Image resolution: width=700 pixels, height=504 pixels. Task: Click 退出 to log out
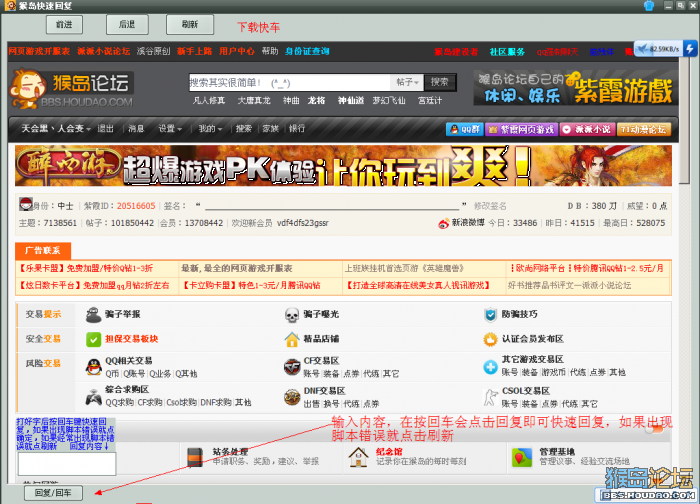click(x=105, y=129)
